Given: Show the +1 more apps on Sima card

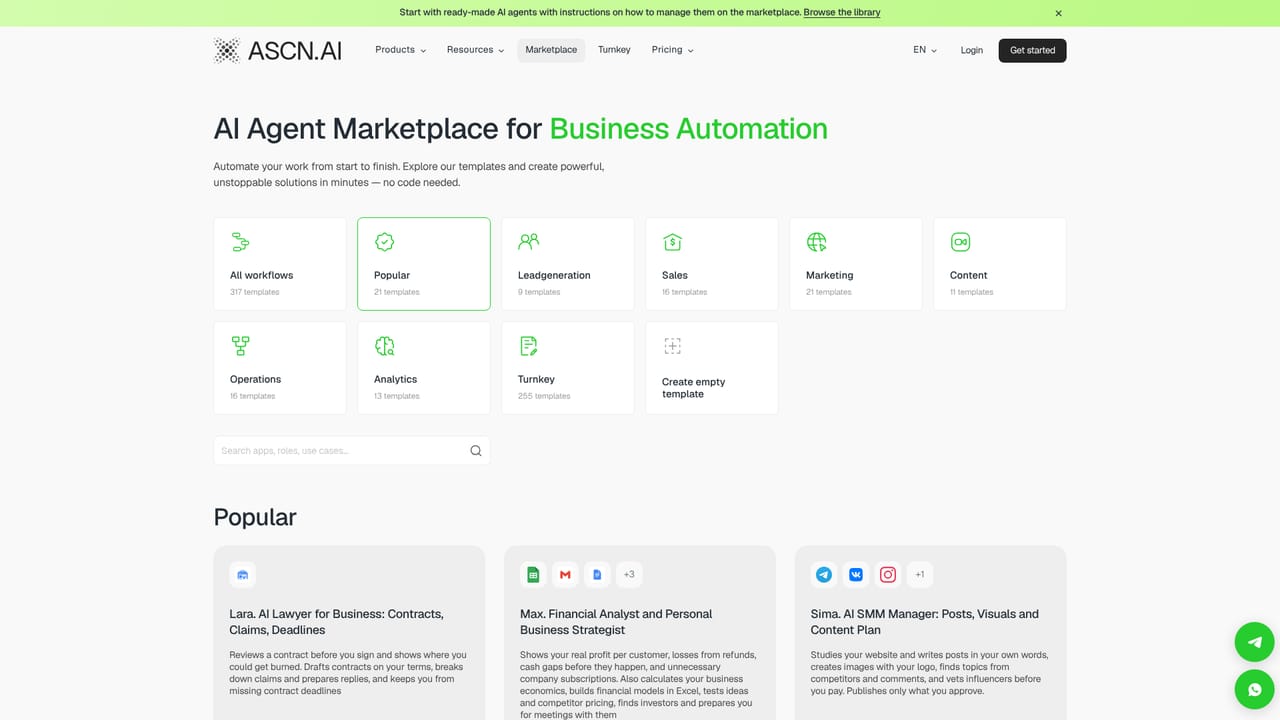Looking at the screenshot, I should 920,574.
